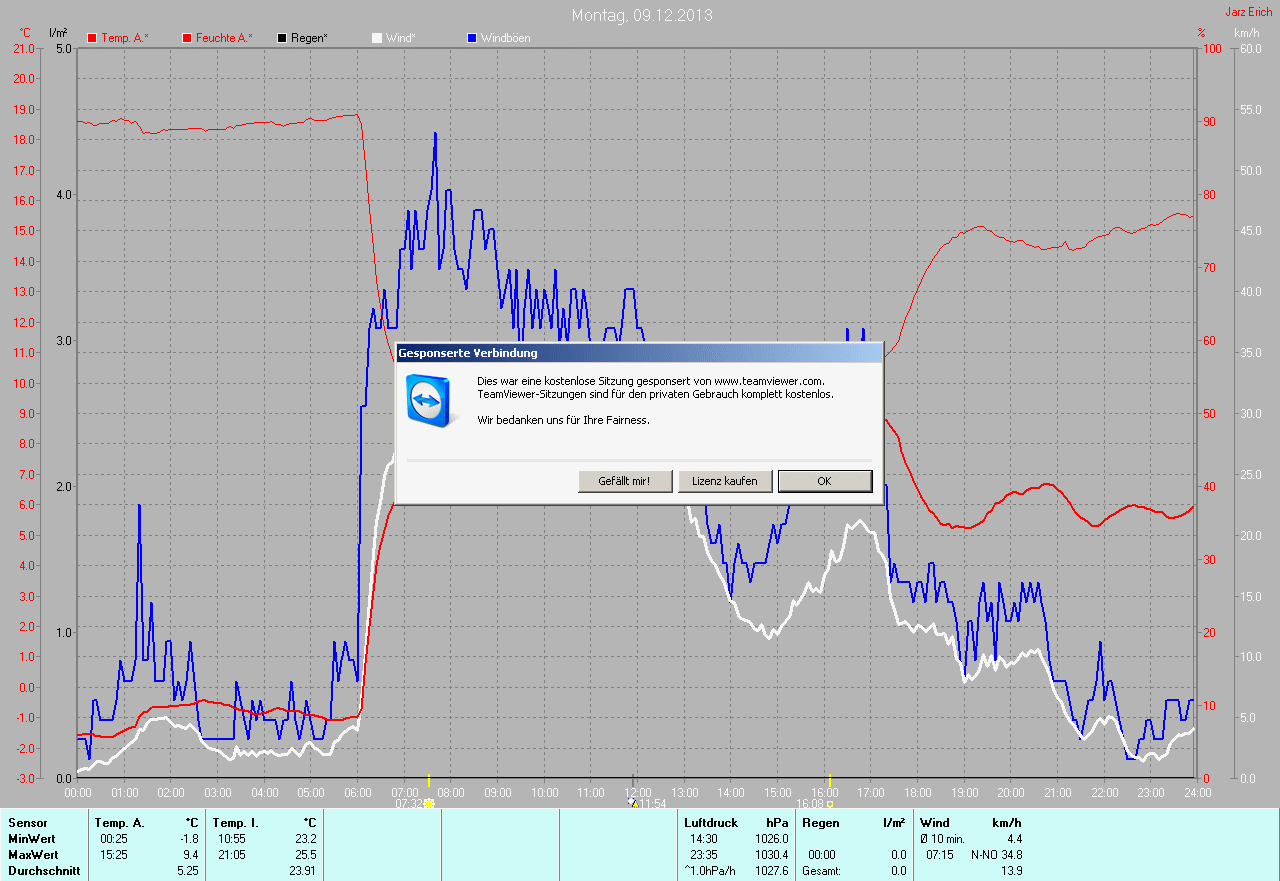Click the red Feuchte A. legend square
Image resolution: width=1280 pixels, height=881 pixels.
click(187, 38)
